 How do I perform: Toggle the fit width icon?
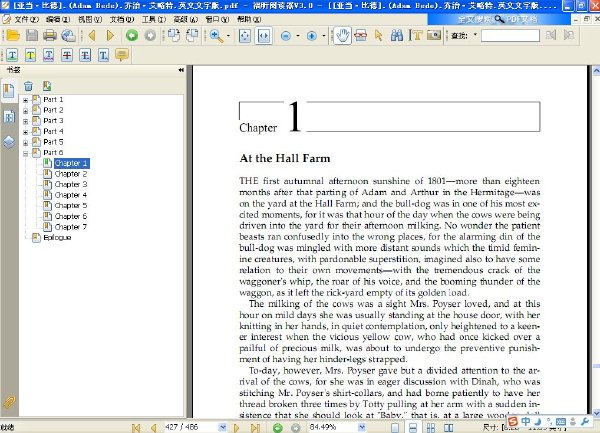(x=264, y=36)
